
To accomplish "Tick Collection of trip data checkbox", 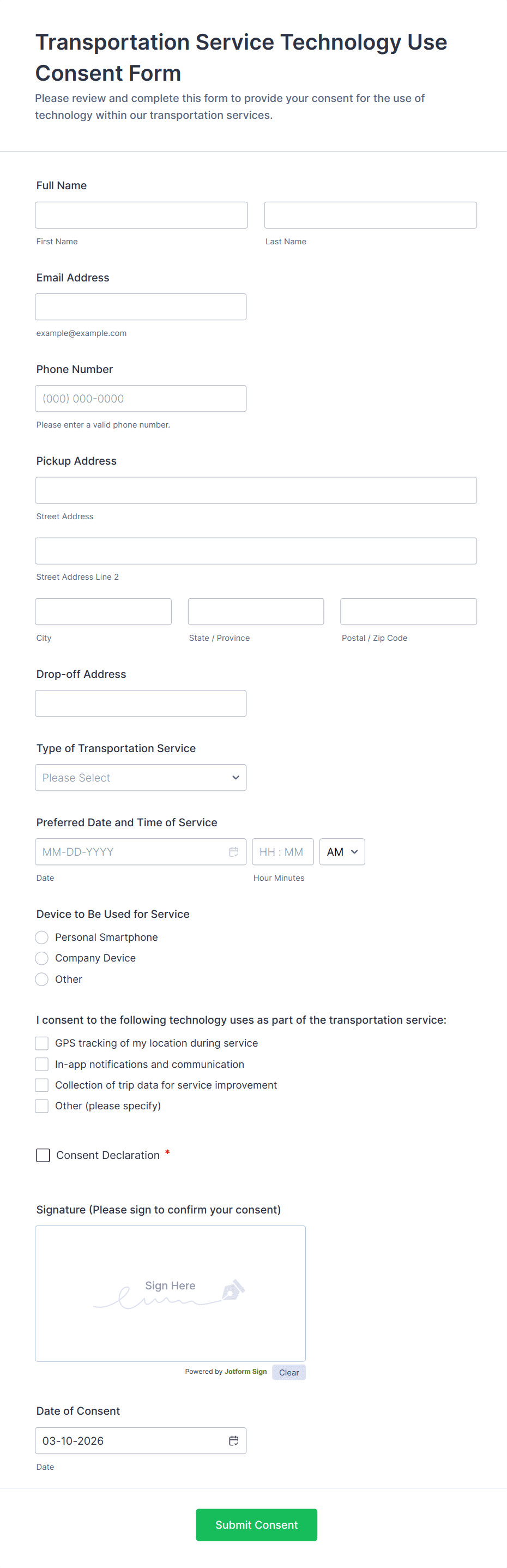I will 42,1085.
